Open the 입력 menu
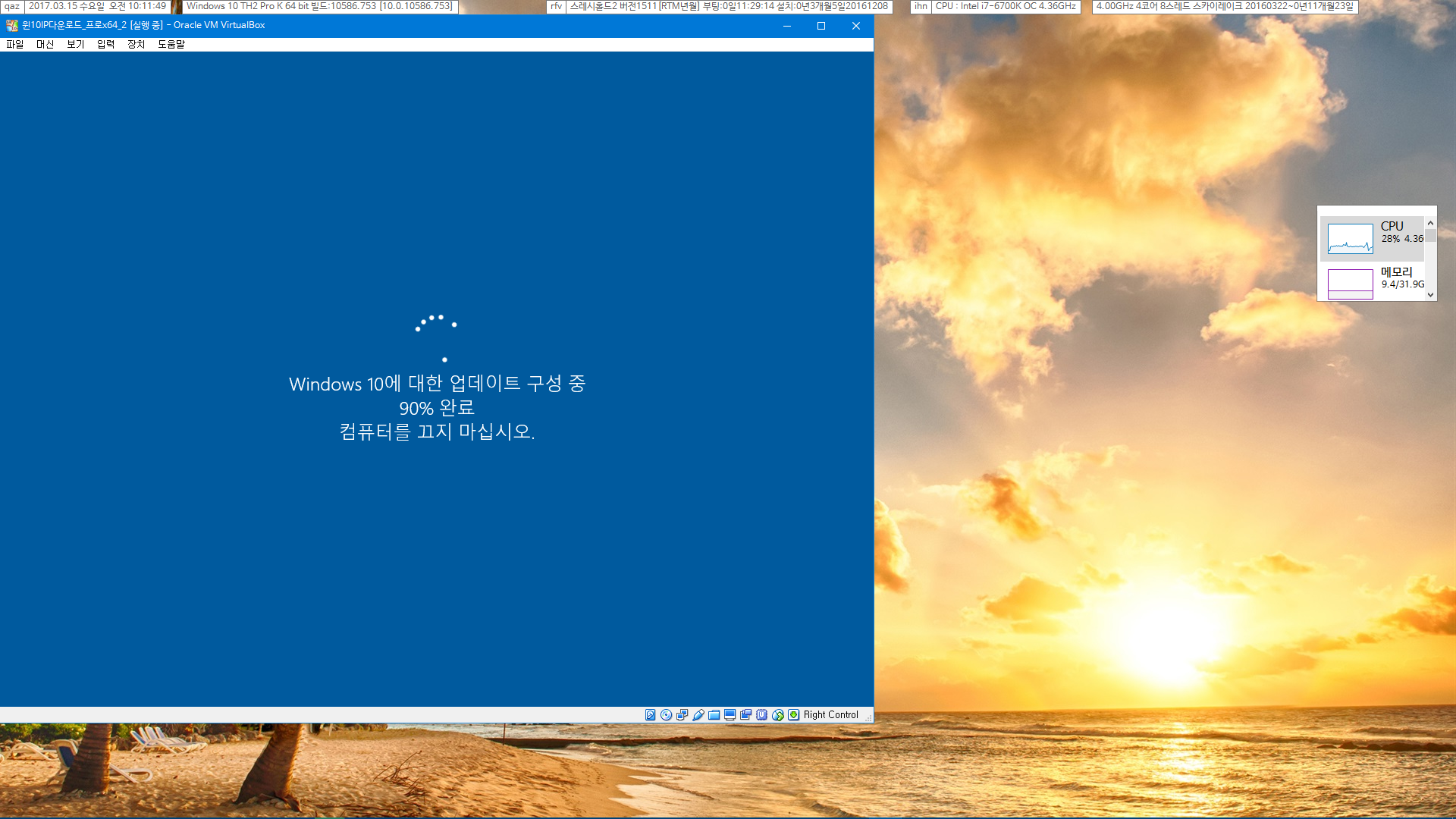This screenshot has height=819, width=1456. (x=105, y=45)
